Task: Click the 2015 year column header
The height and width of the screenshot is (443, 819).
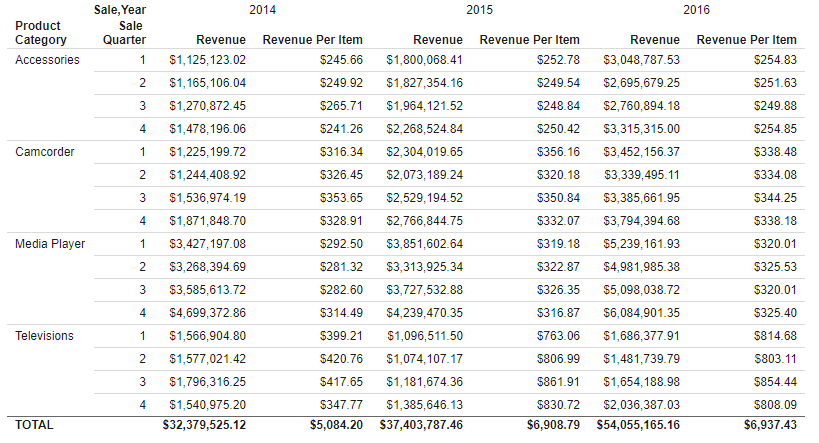Action: (480, 9)
